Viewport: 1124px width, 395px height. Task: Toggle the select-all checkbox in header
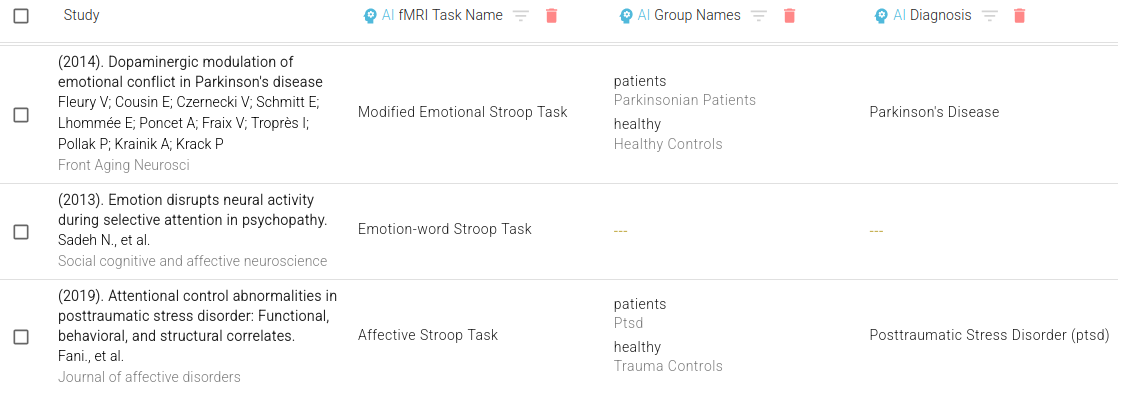point(22,16)
